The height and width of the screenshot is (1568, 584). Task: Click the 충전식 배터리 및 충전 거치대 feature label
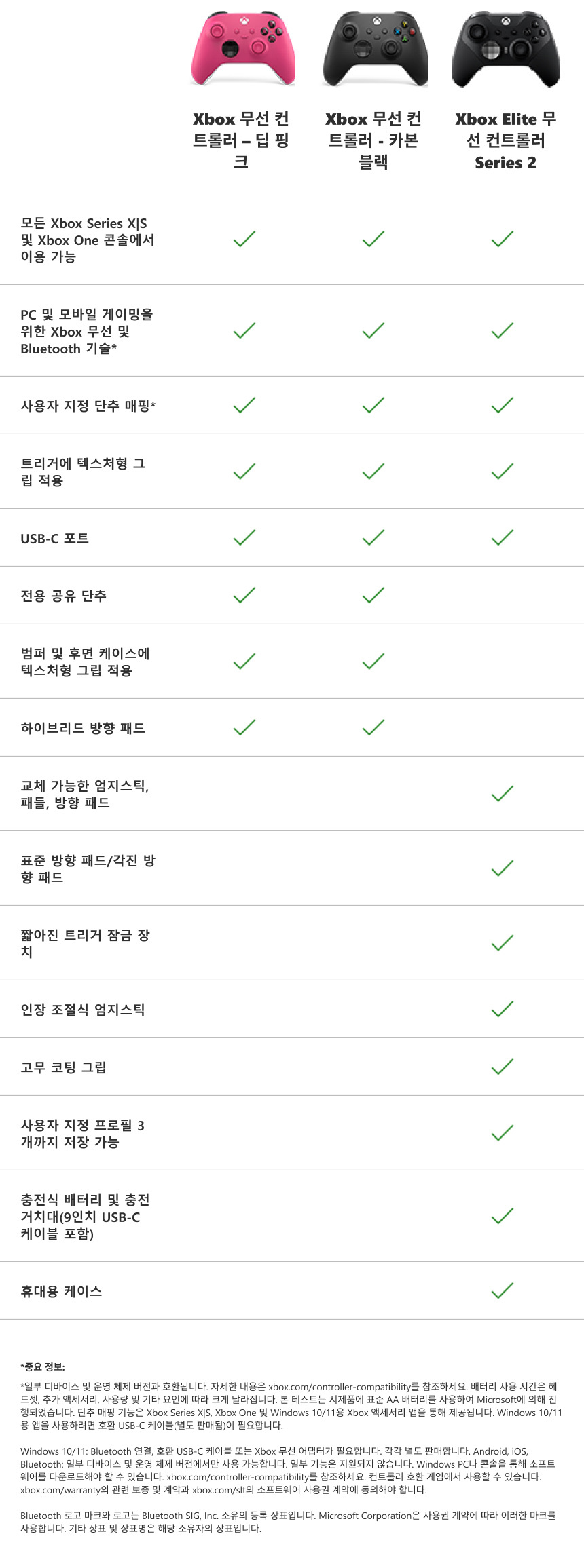(85, 1217)
